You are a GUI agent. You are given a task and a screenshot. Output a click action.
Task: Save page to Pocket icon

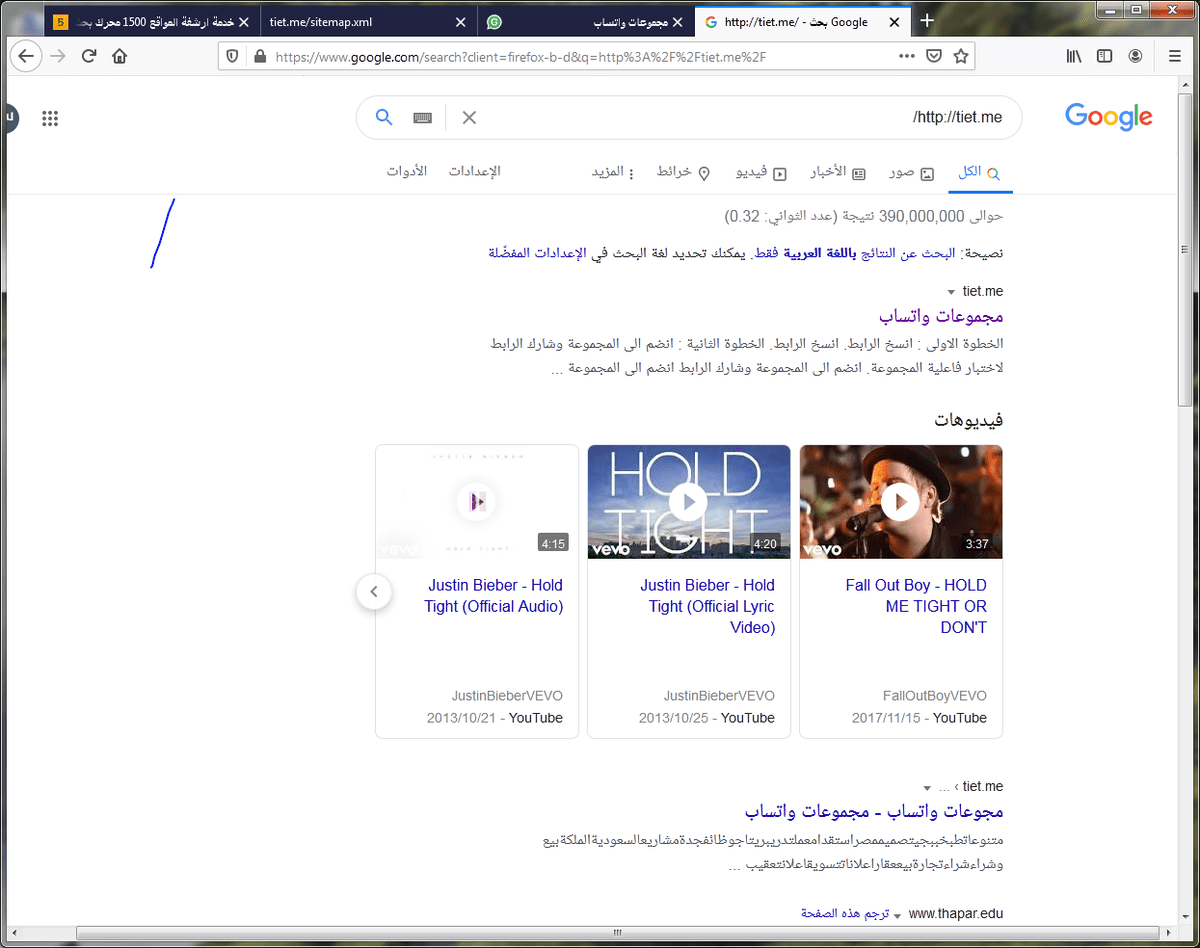click(x=934, y=57)
